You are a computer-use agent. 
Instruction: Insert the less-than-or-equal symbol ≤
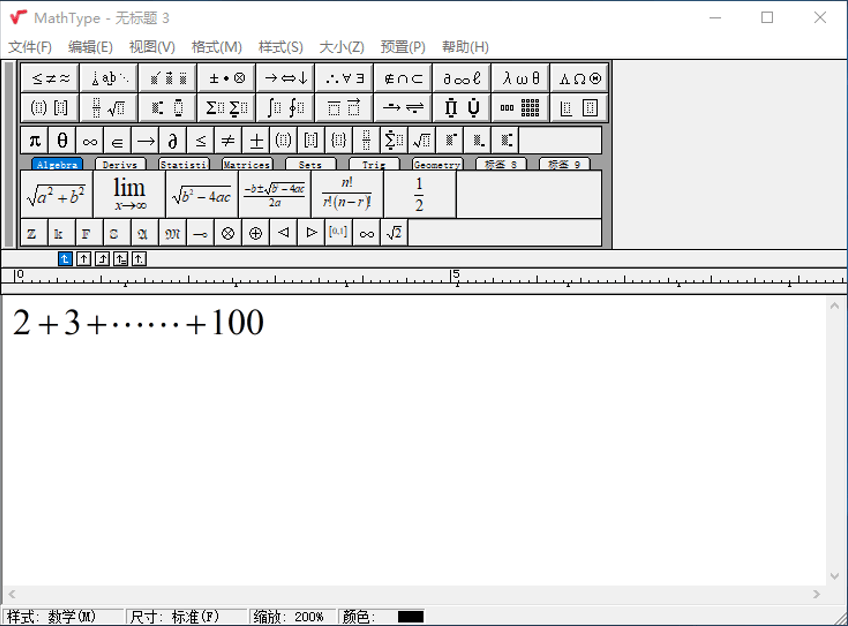(x=201, y=141)
